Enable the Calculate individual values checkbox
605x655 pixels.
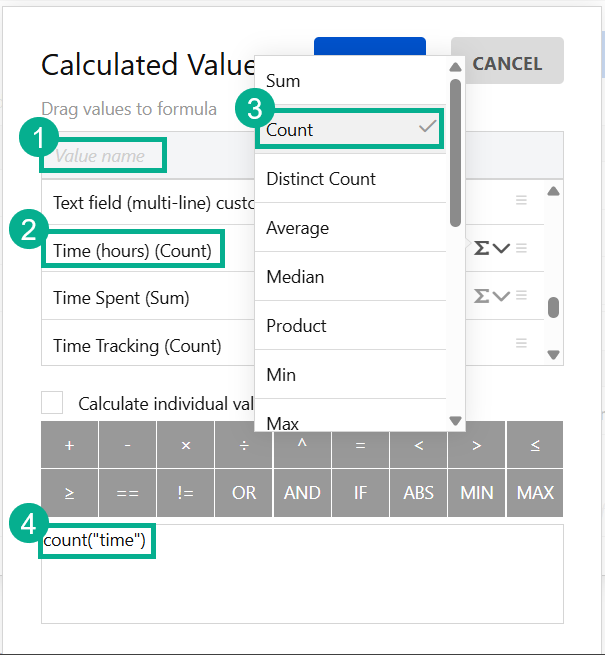(x=52, y=403)
